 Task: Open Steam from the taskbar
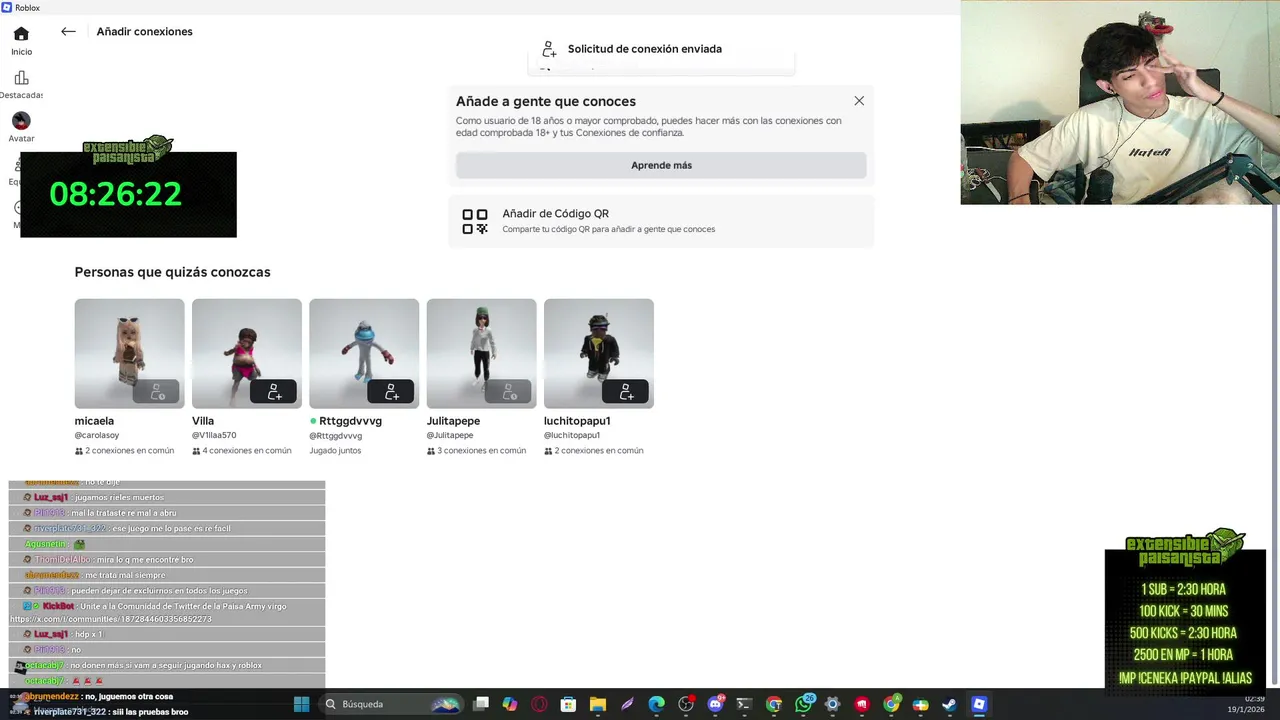point(949,704)
